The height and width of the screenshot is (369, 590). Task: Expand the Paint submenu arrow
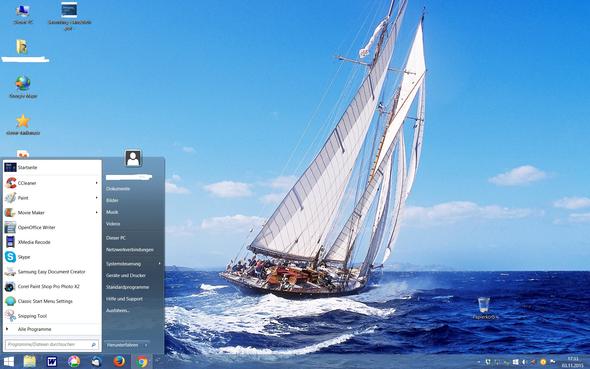[97, 198]
